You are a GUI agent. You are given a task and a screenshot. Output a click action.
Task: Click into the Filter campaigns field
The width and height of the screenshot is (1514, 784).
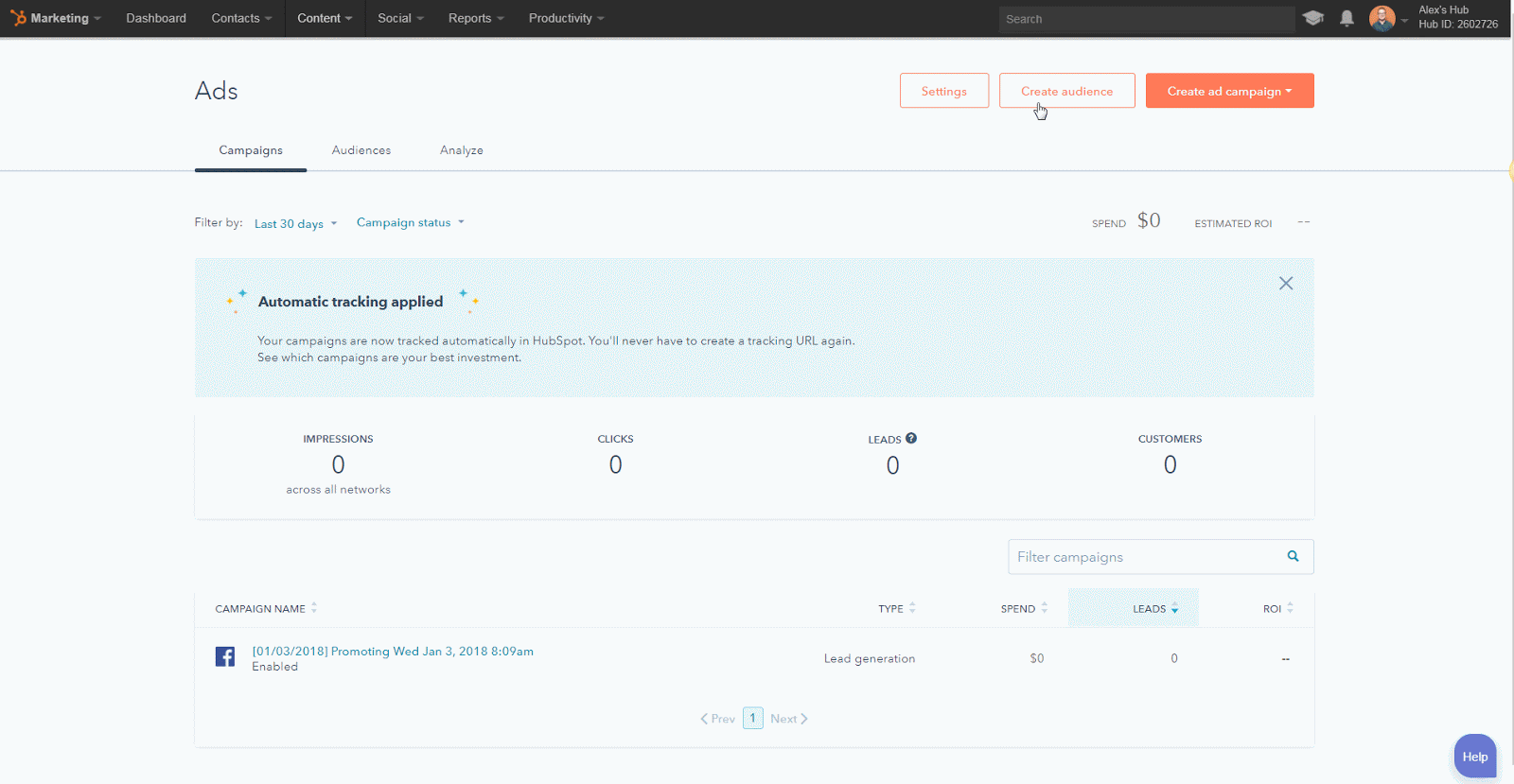coord(1145,557)
